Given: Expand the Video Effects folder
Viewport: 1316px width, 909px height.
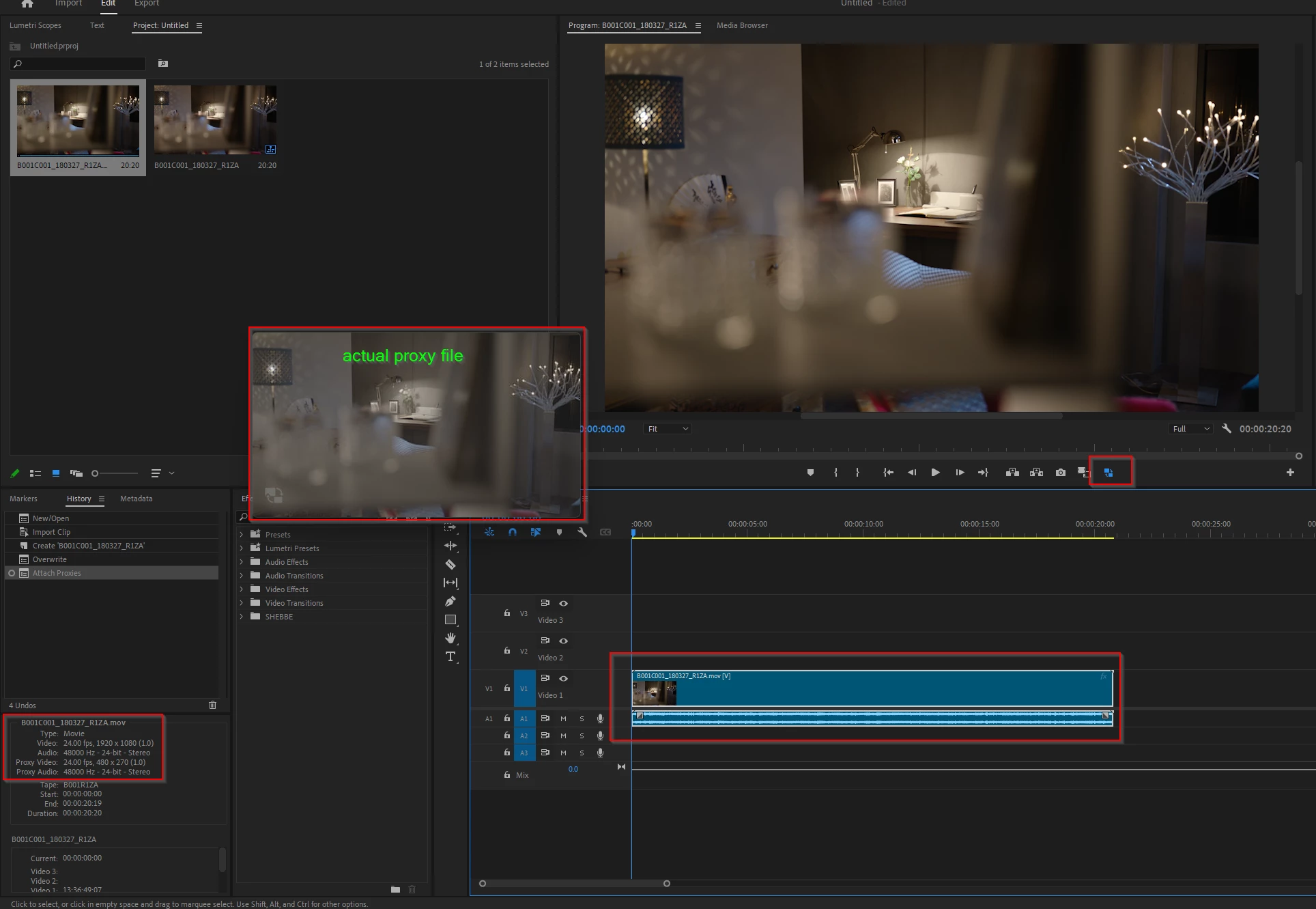Looking at the screenshot, I should click(241, 589).
